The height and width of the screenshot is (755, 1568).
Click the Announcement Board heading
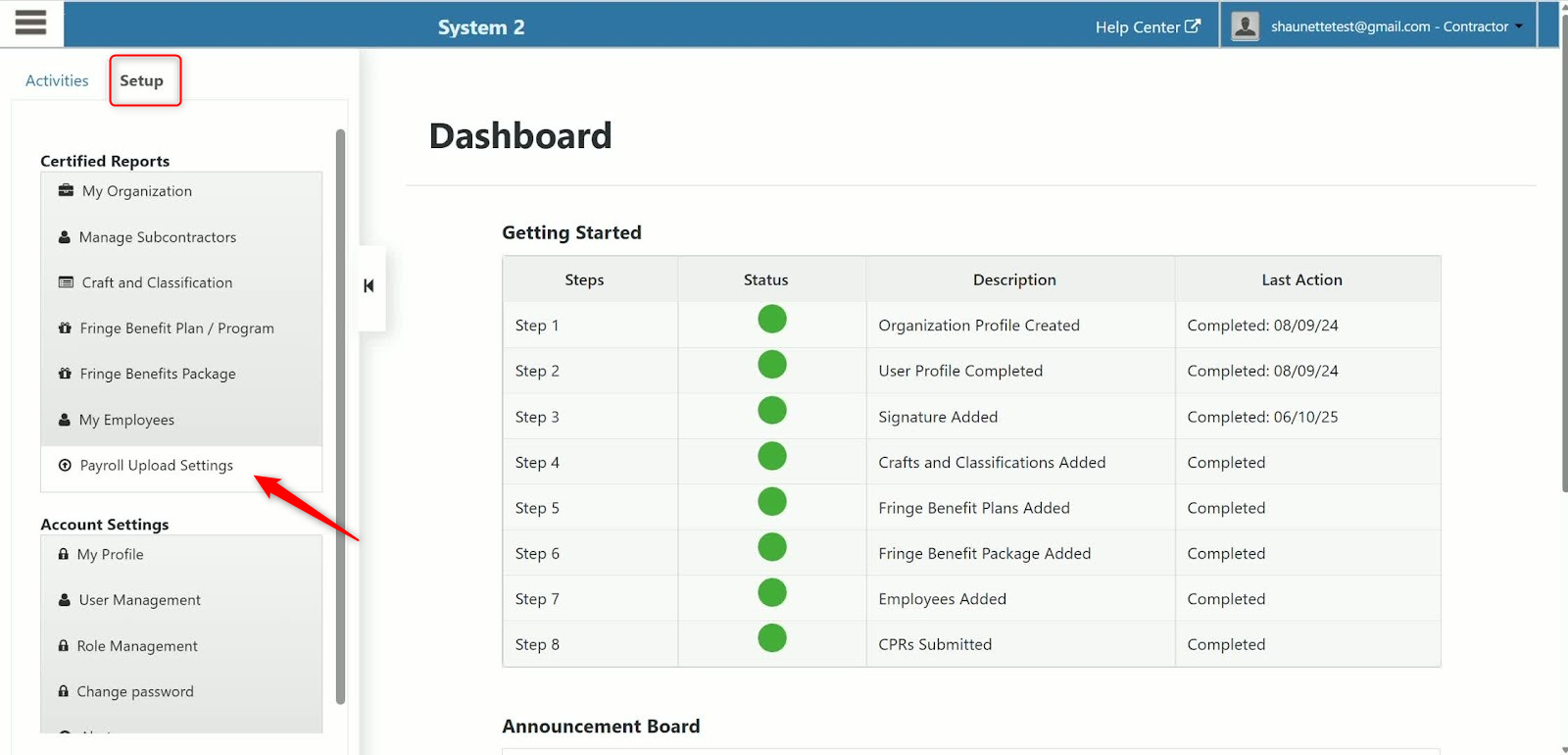coord(601,727)
